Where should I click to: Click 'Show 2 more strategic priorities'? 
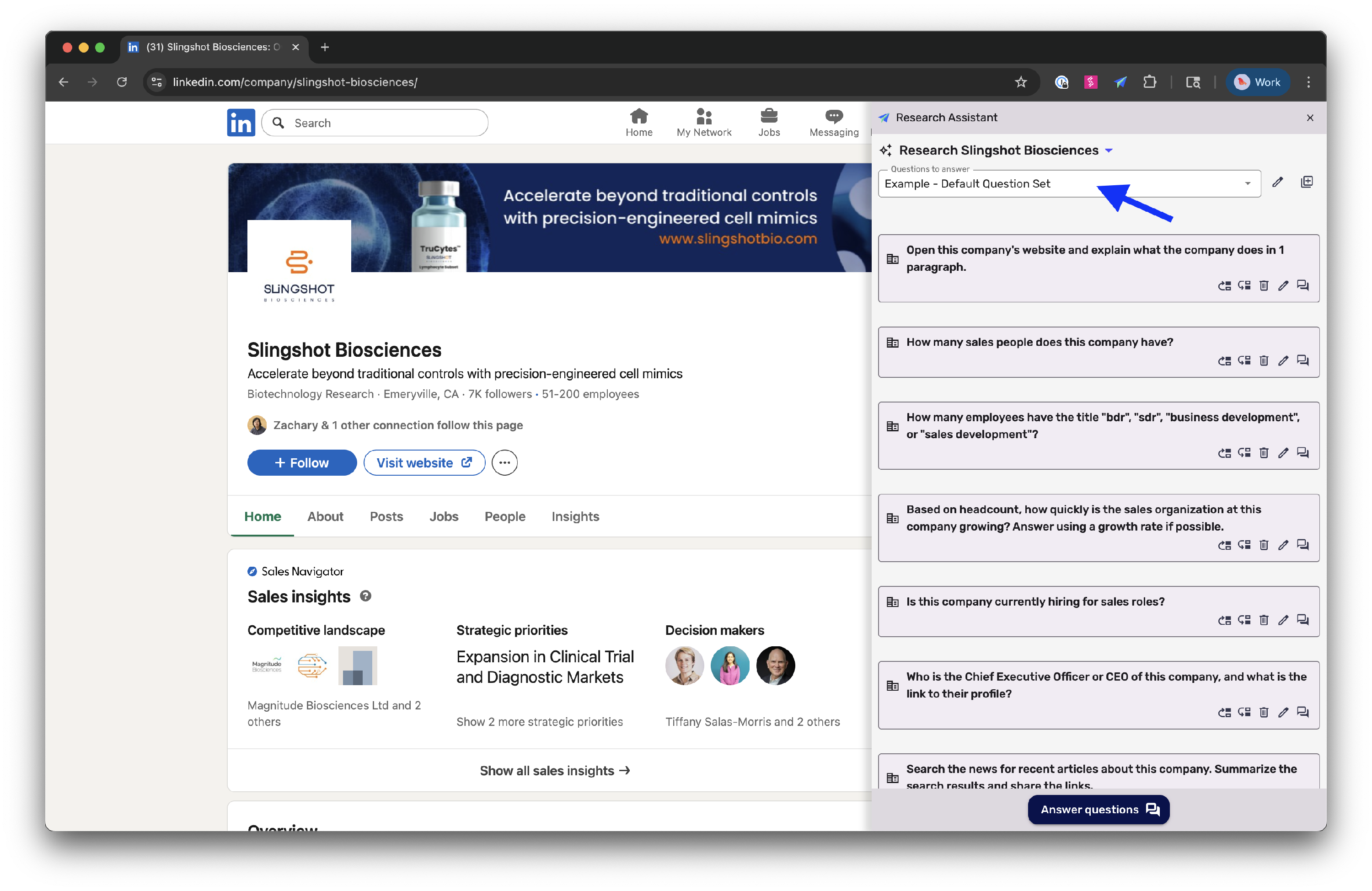540,722
